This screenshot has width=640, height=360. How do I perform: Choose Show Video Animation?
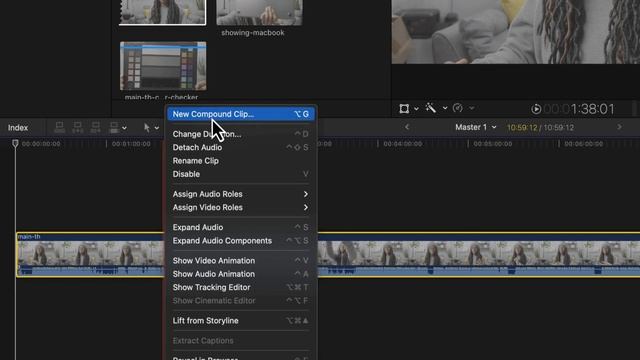[241, 260]
